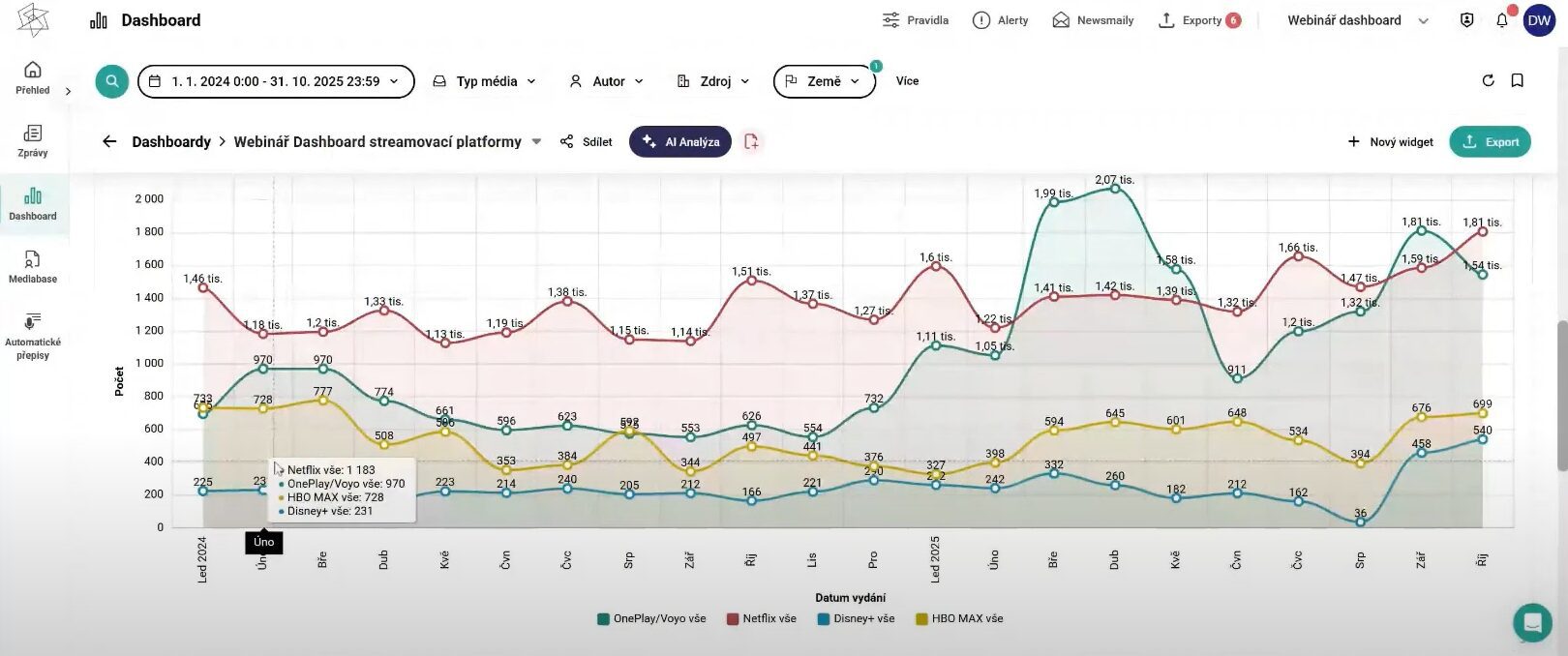Viewport: 1568px width, 656px height.
Task: Click the bookmark icon to save filter
Action: click(x=1517, y=80)
